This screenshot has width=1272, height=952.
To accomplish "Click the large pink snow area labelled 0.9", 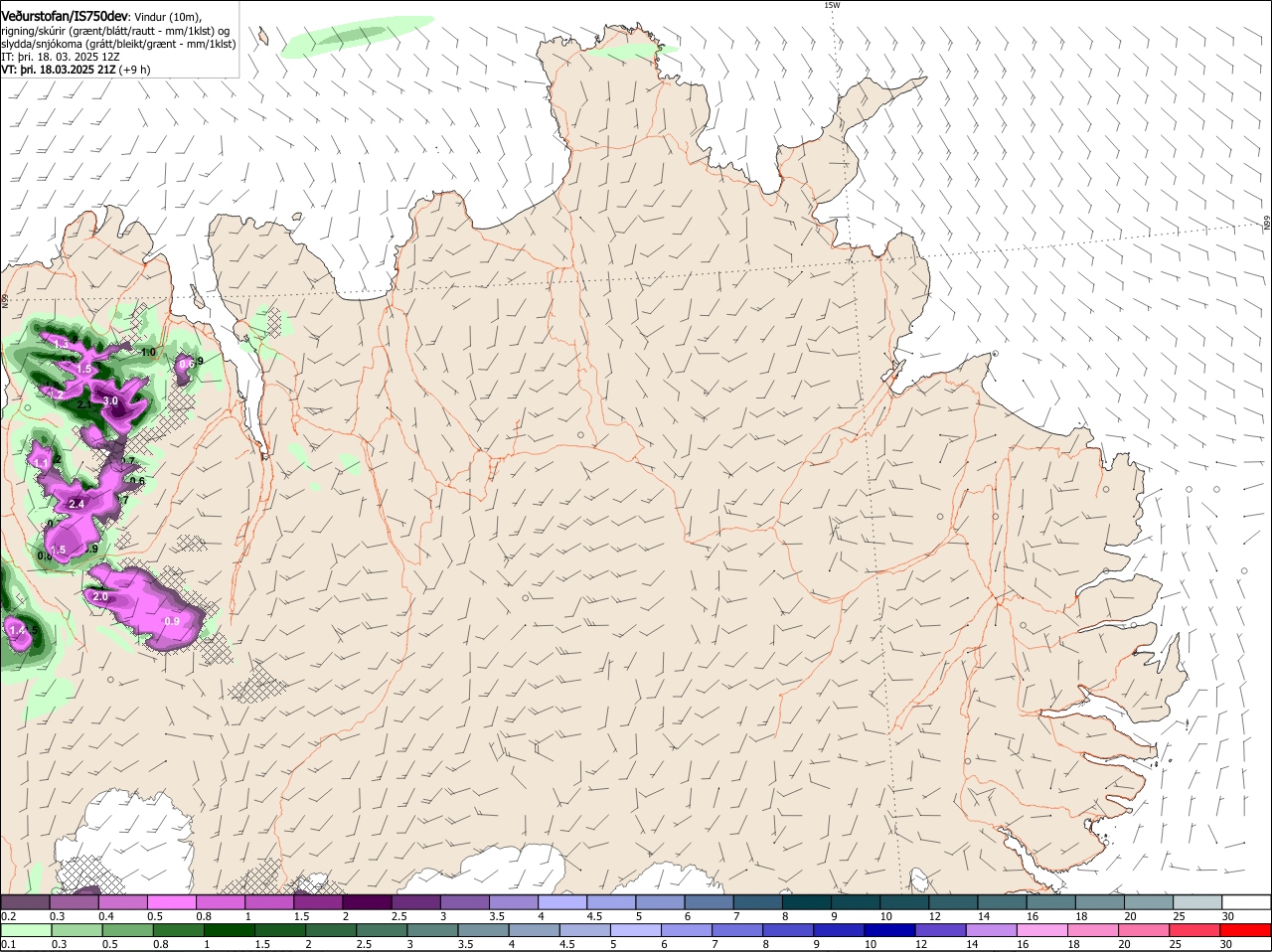I will (x=147, y=606).
